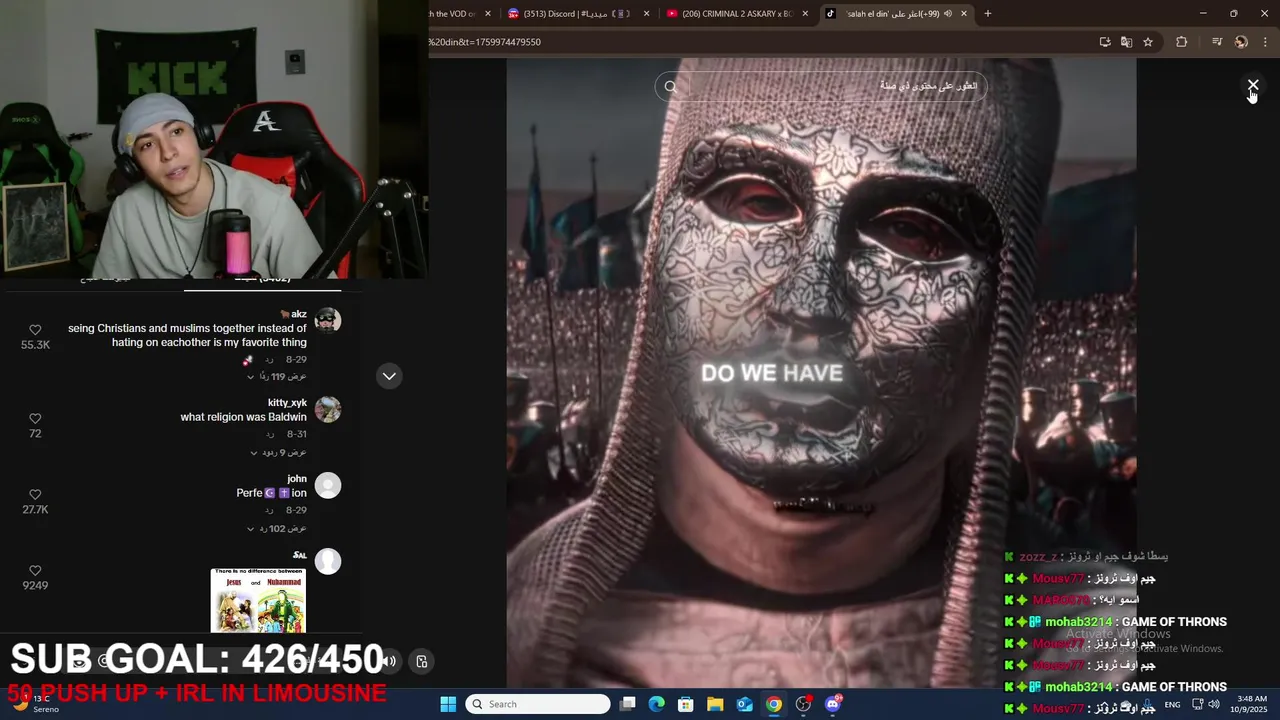Click the TikTok search magnifier icon
The height and width of the screenshot is (720, 1280).
pos(671,87)
